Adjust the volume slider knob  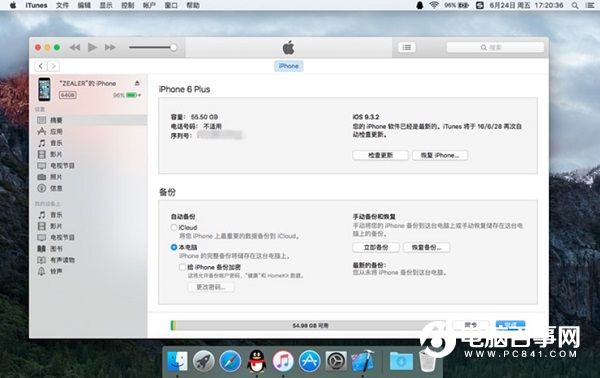173,47
